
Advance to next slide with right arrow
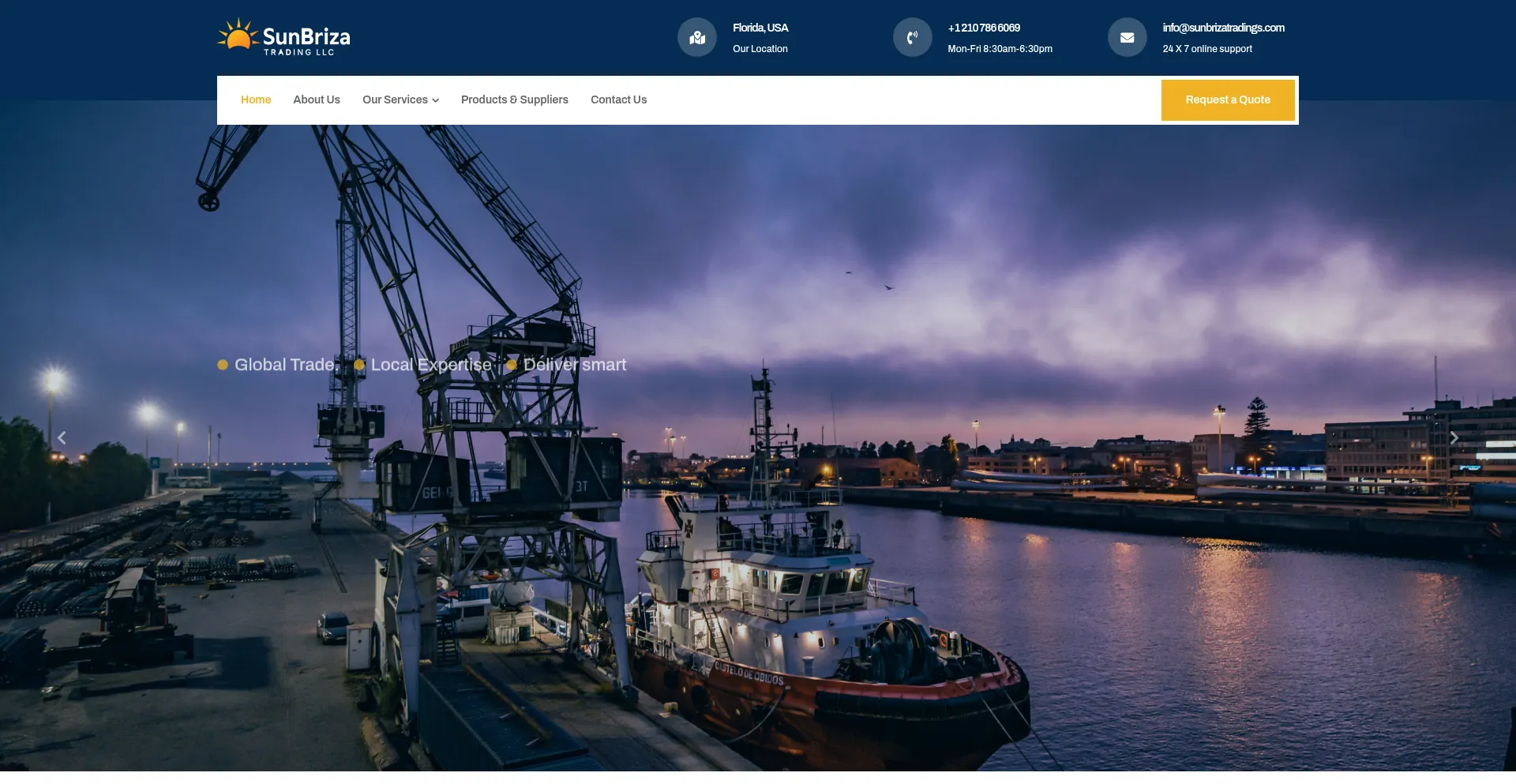pos(1454,437)
